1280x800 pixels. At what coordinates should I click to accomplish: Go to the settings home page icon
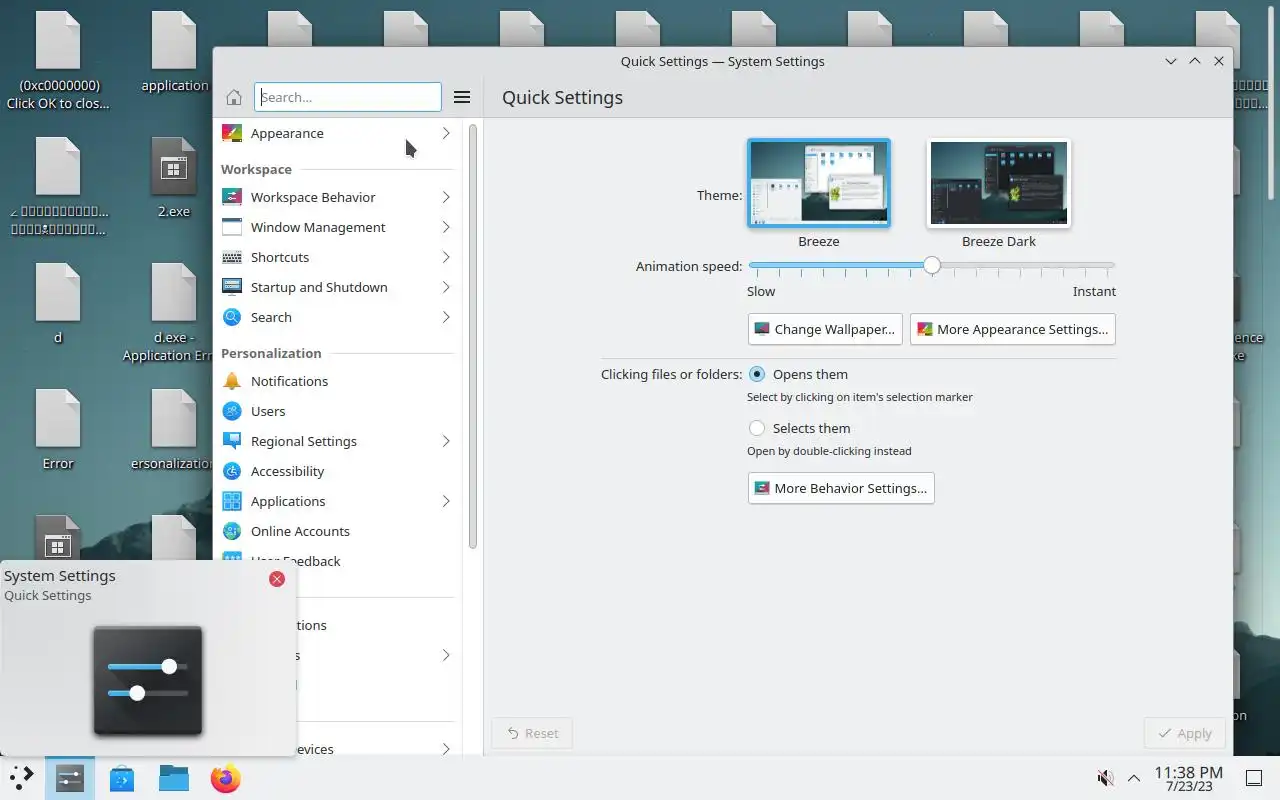233,97
